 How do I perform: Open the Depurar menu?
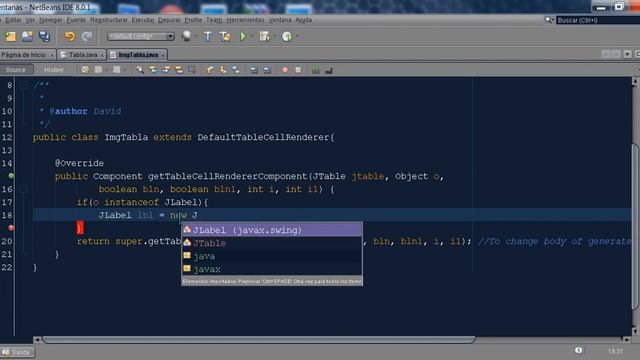click(x=169, y=20)
